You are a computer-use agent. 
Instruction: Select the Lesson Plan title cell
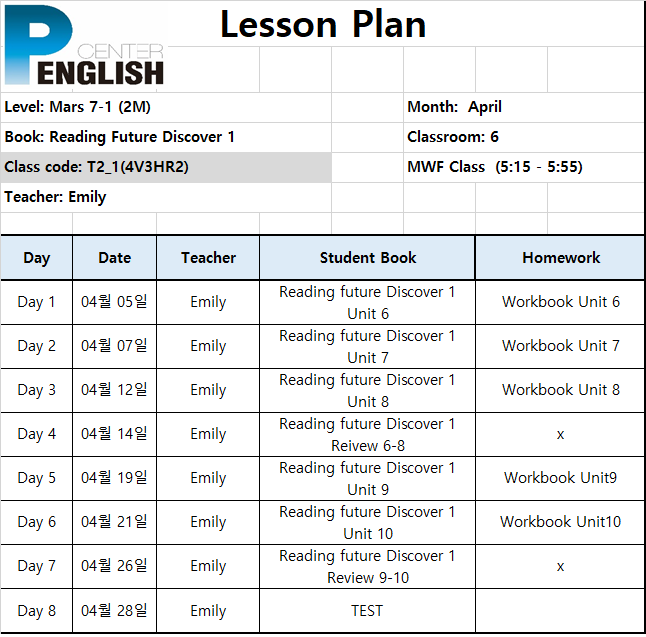(x=323, y=24)
